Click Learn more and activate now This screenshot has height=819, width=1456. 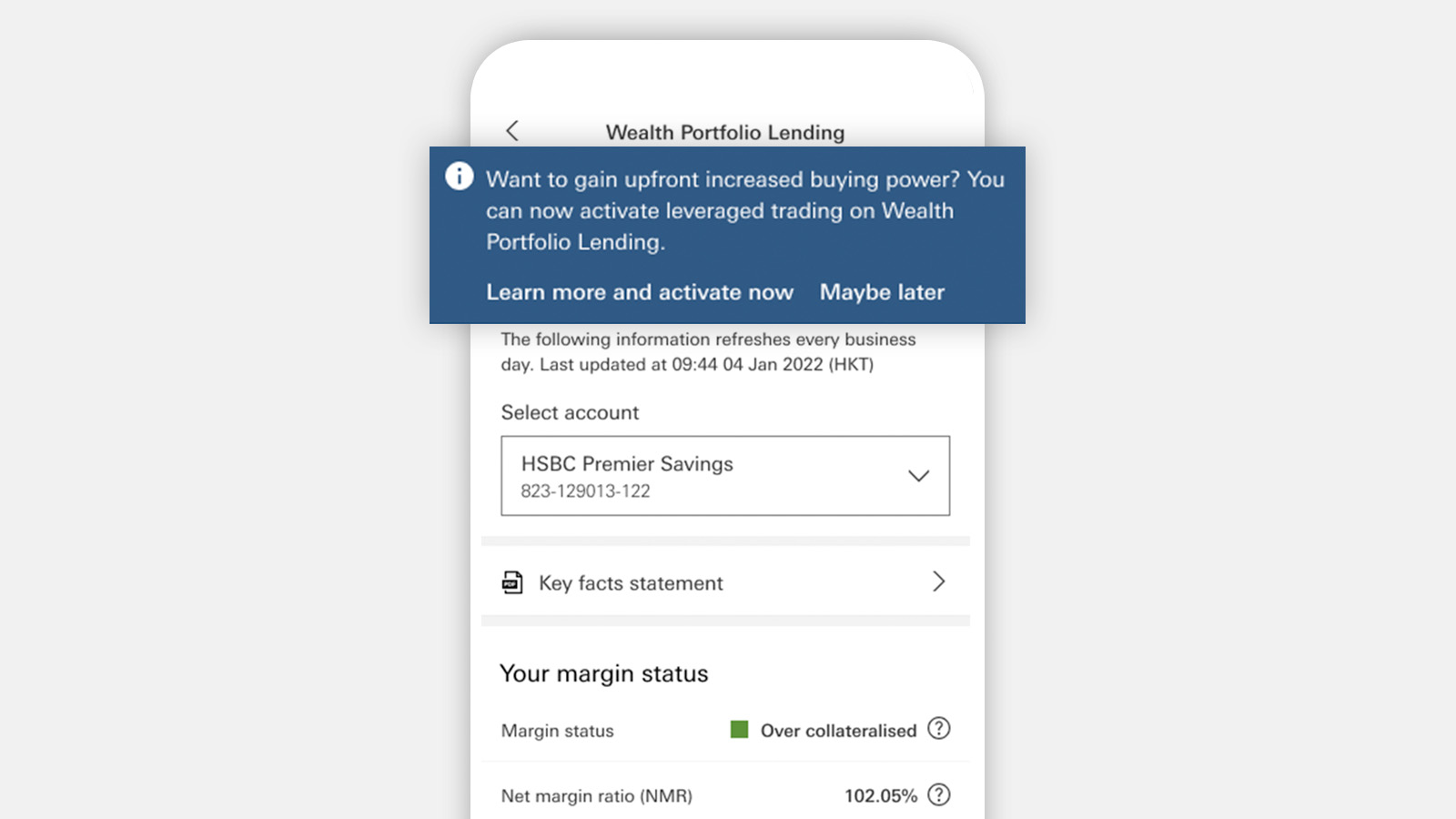click(640, 292)
